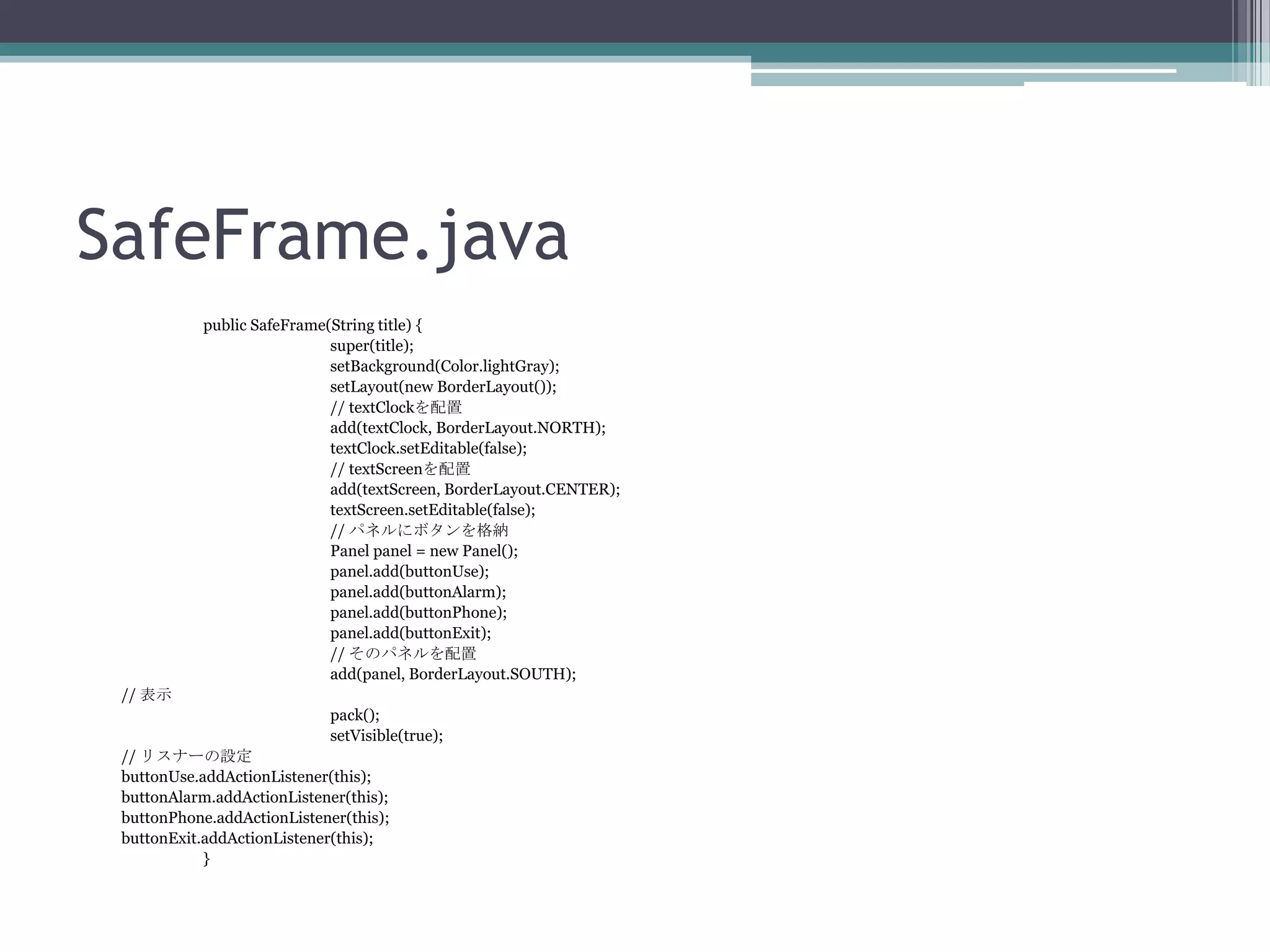1270x952 pixels.
Task: Click the comment '// textClockを配置'
Action: coord(396,407)
